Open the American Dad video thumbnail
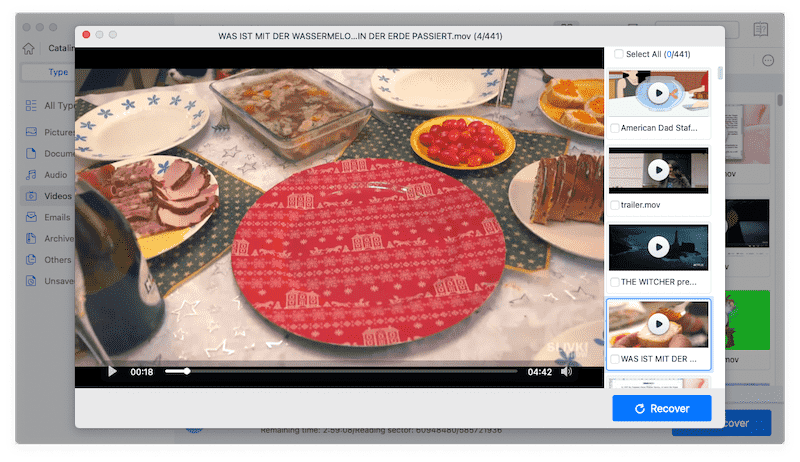The height and width of the screenshot is (462, 800). pos(658,93)
